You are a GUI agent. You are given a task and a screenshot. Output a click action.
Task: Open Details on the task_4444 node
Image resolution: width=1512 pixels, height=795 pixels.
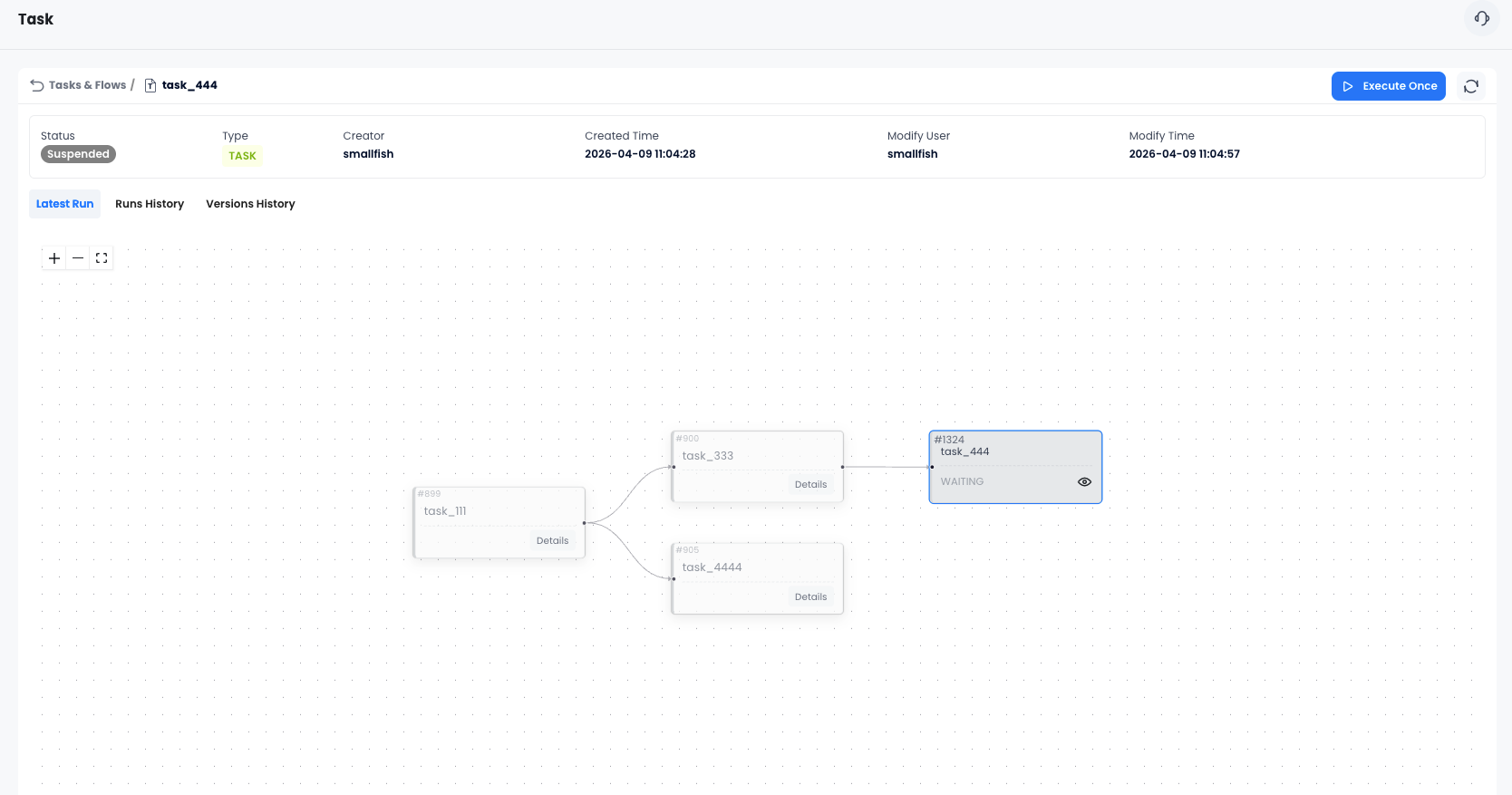[x=810, y=597]
